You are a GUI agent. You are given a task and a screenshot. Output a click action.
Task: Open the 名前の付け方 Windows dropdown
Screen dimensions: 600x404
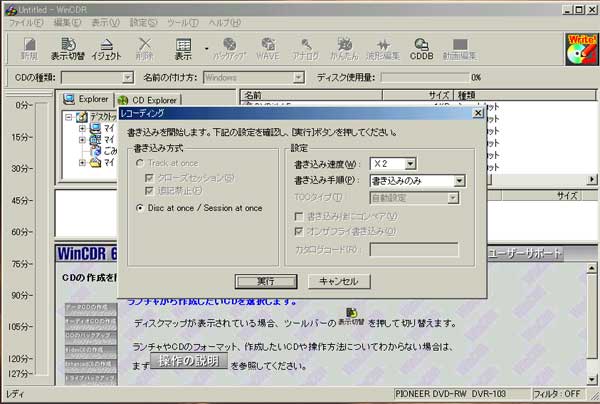click(298, 78)
